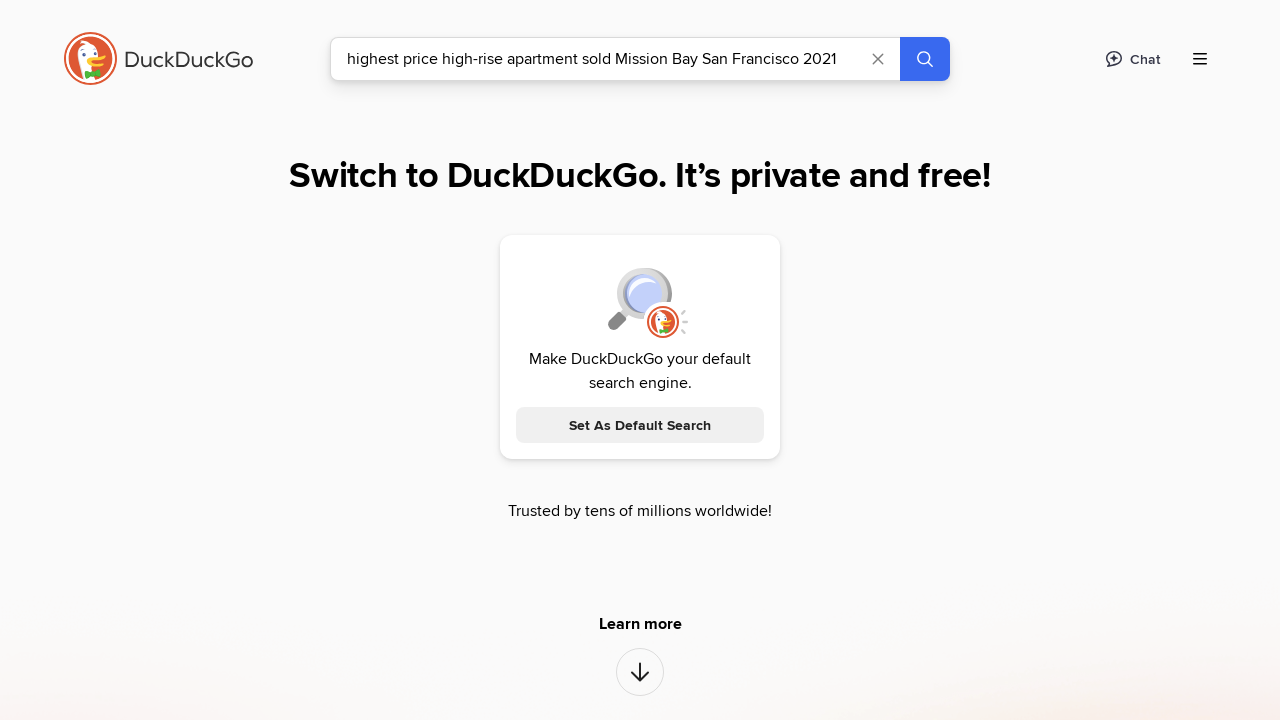
Task: Click the small duck badge on the magnifier illustration
Action: [x=663, y=322]
